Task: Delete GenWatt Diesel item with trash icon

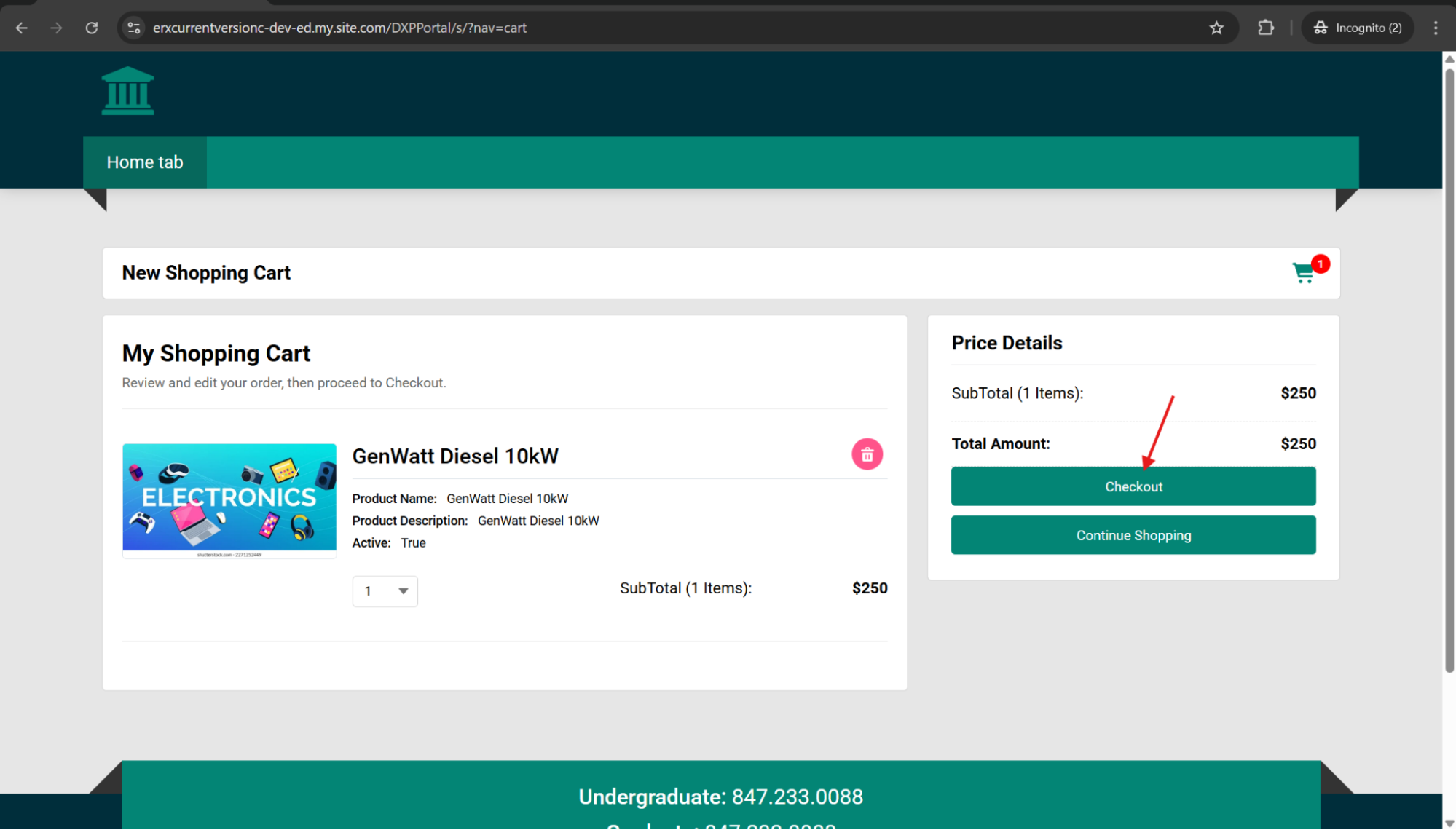Action: point(867,454)
